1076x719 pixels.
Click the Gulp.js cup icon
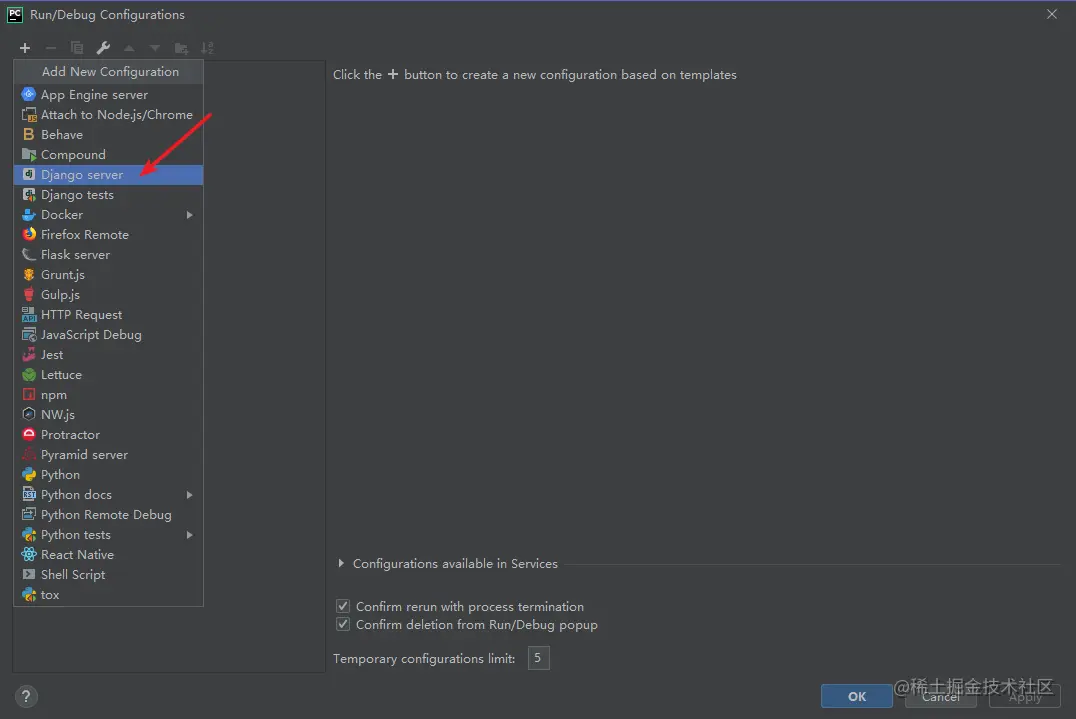point(29,294)
